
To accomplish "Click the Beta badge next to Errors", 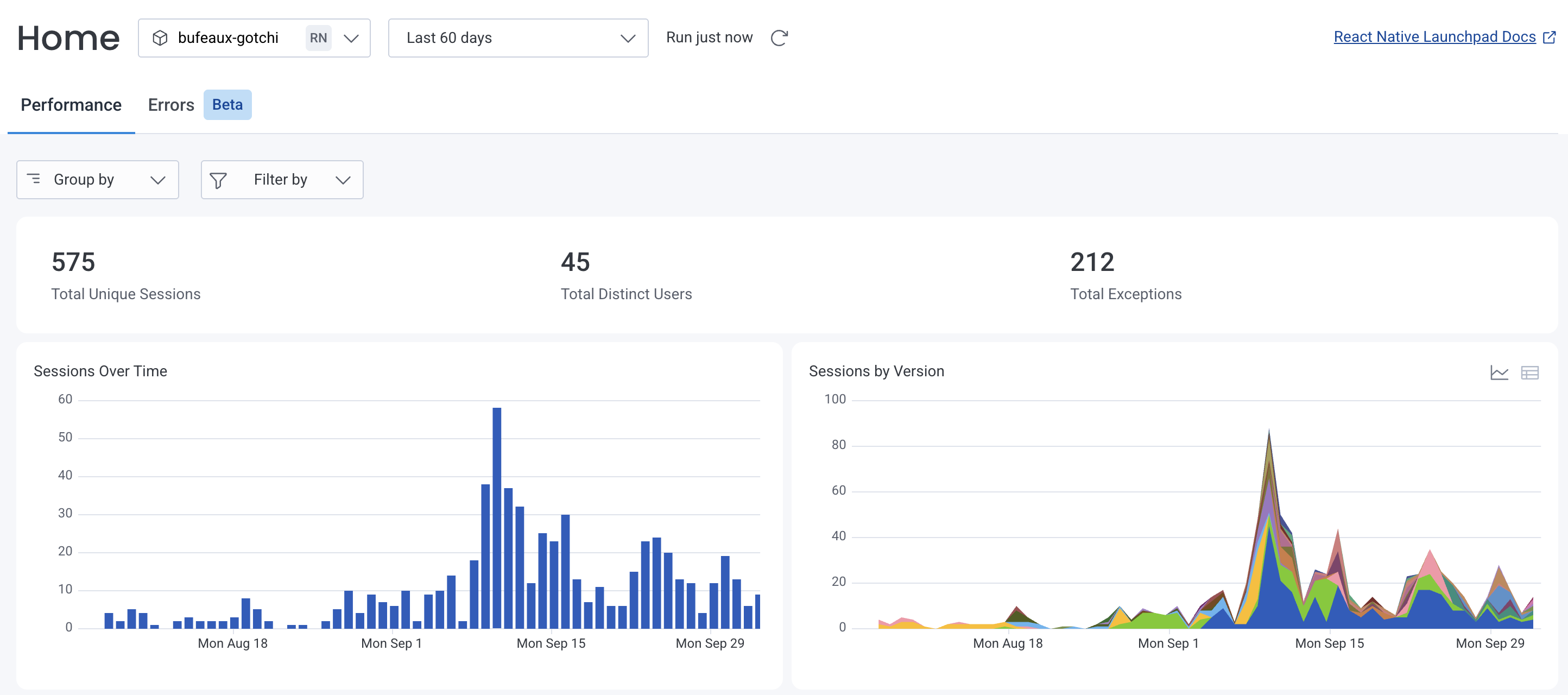I will pos(227,105).
